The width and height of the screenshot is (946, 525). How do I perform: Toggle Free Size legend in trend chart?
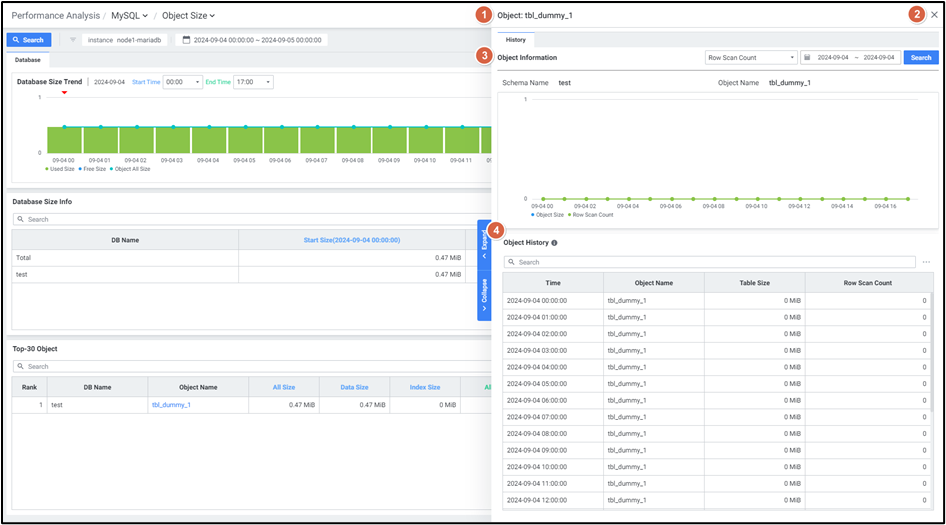93,169
